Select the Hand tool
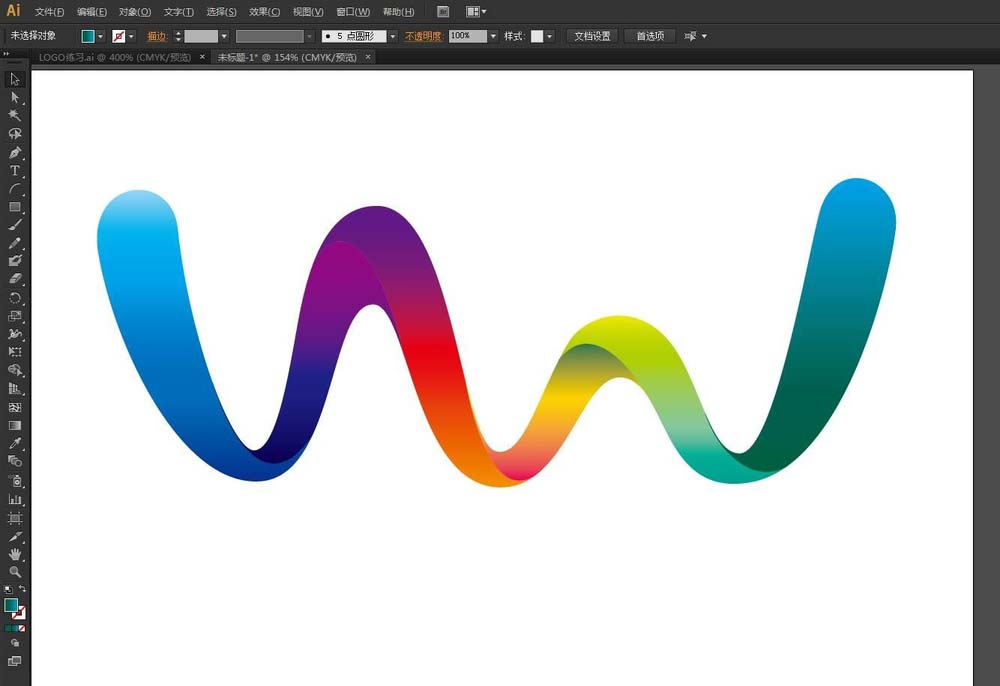This screenshot has height=686, width=1000. coord(15,554)
